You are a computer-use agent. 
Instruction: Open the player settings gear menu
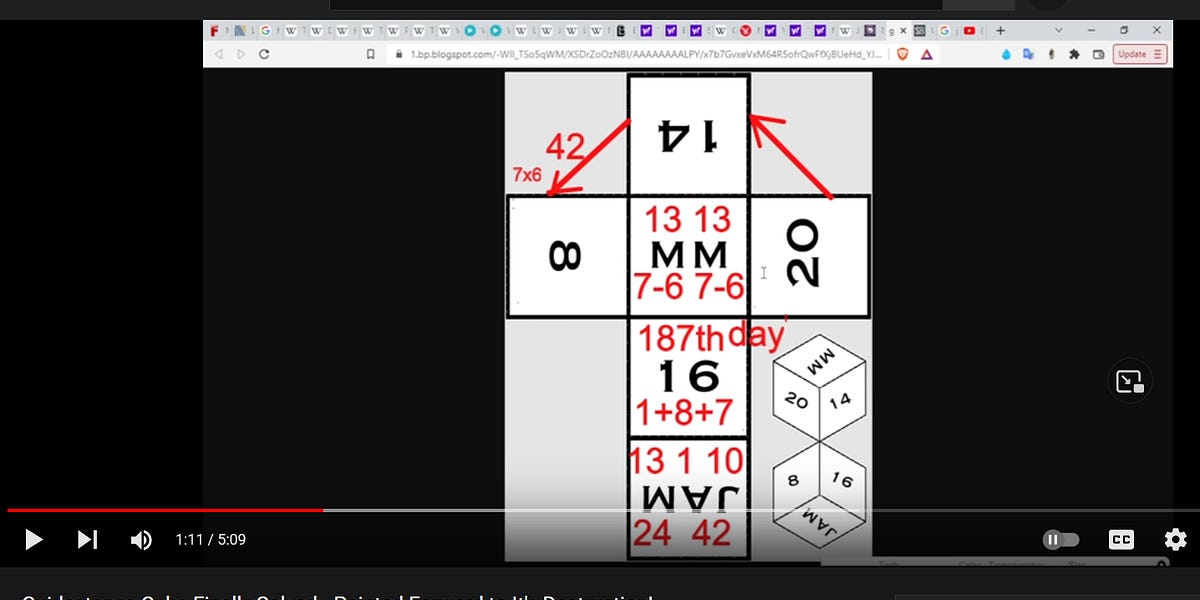point(1175,539)
